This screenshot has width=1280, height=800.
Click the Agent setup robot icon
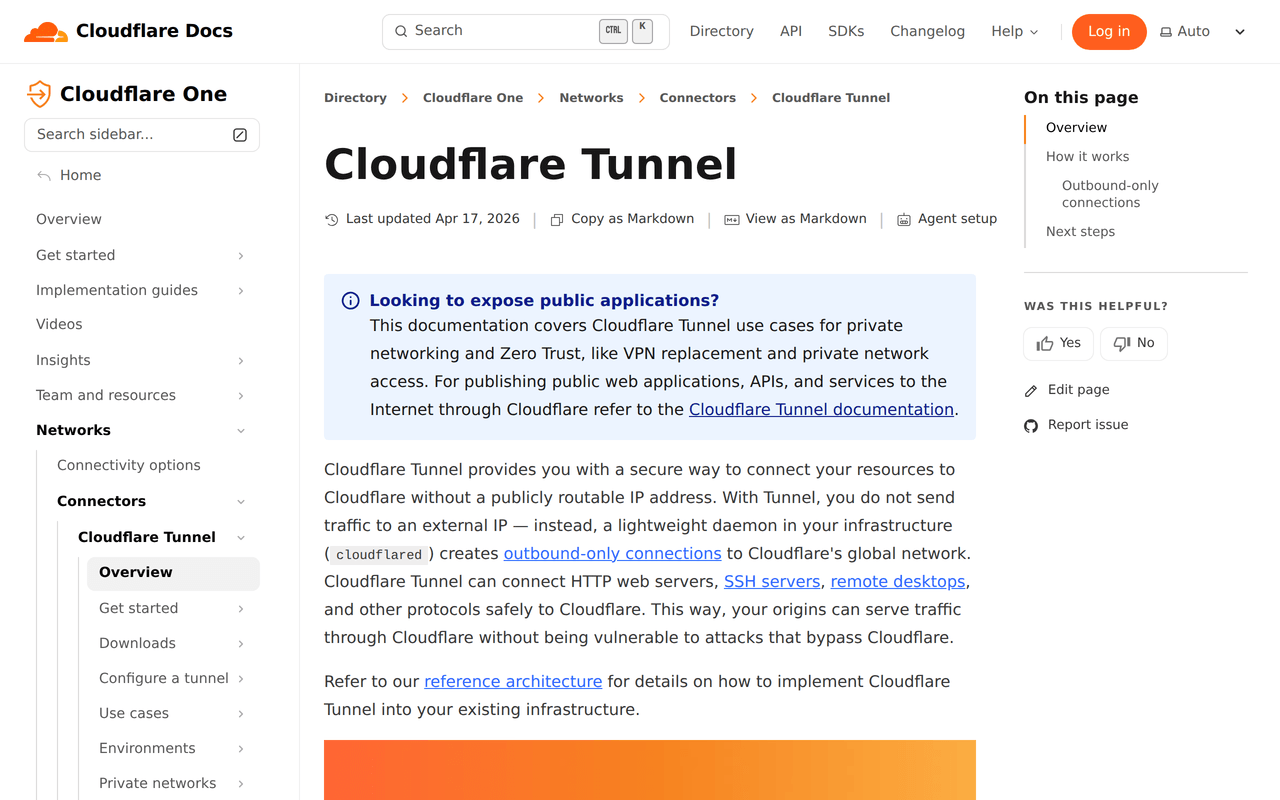tap(904, 220)
